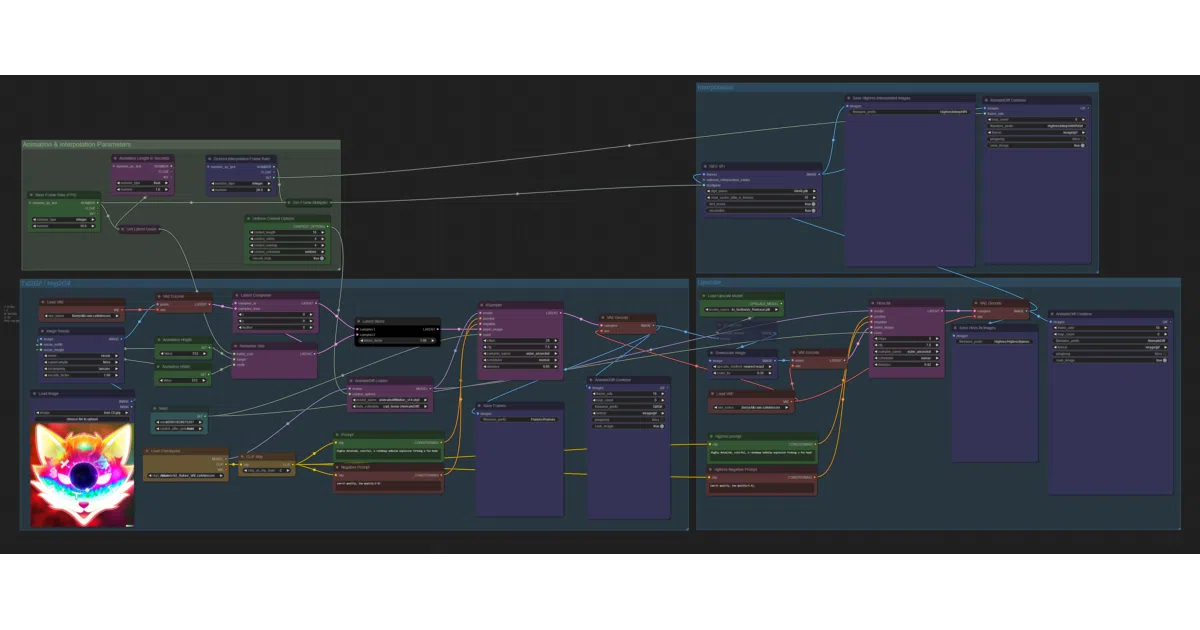Toggle fast_mode in RIFE VFI node
The image size is (1200, 630).
click(x=761, y=204)
